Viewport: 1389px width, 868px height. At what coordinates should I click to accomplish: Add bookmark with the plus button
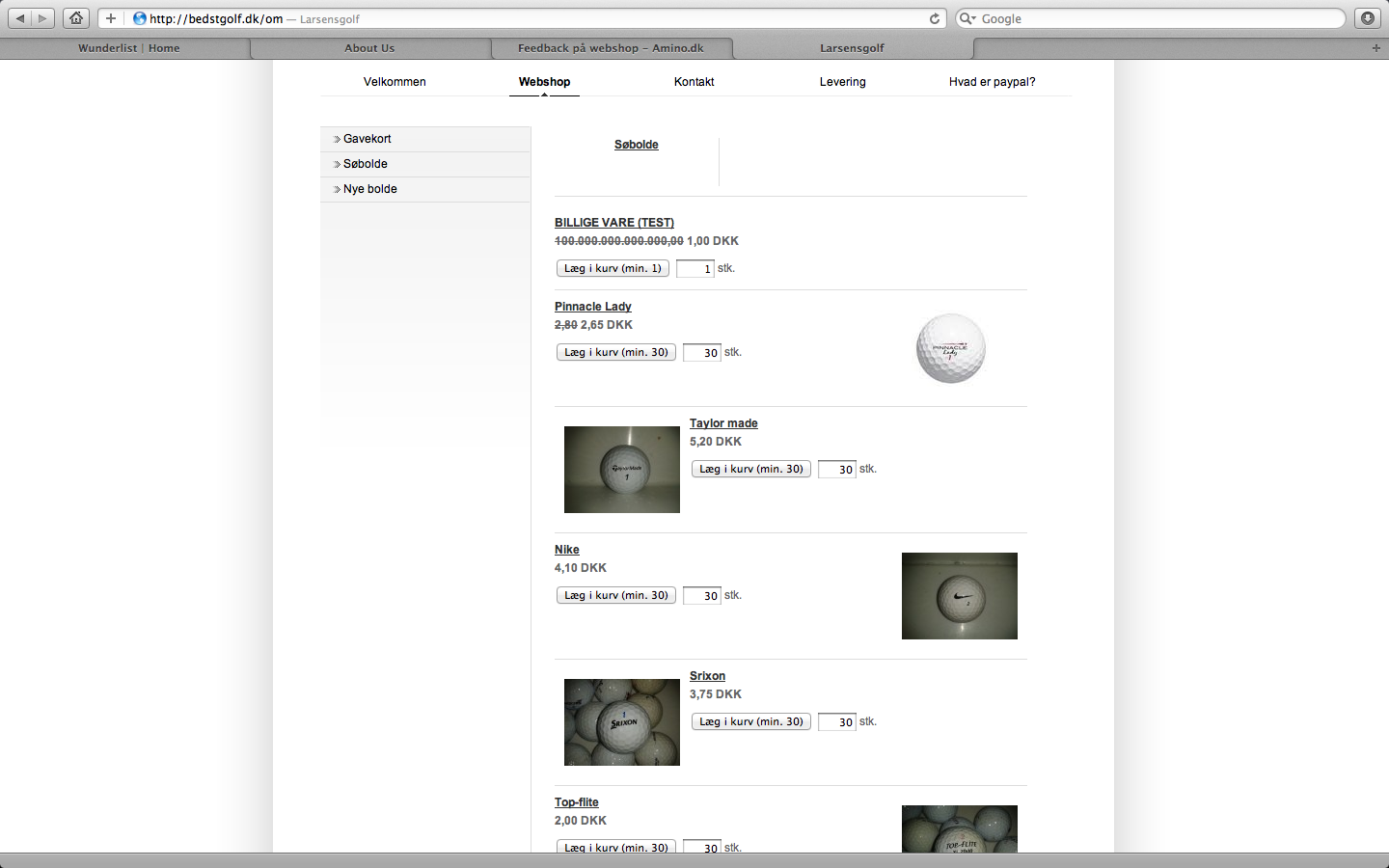(x=111, y=18)
